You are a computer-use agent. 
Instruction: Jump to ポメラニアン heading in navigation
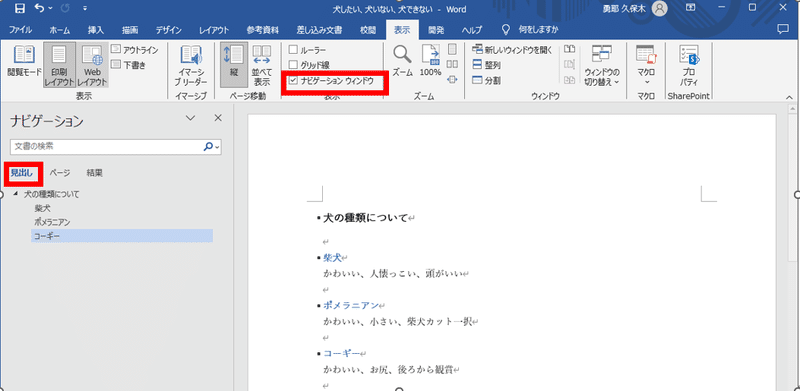pos(52,222)
